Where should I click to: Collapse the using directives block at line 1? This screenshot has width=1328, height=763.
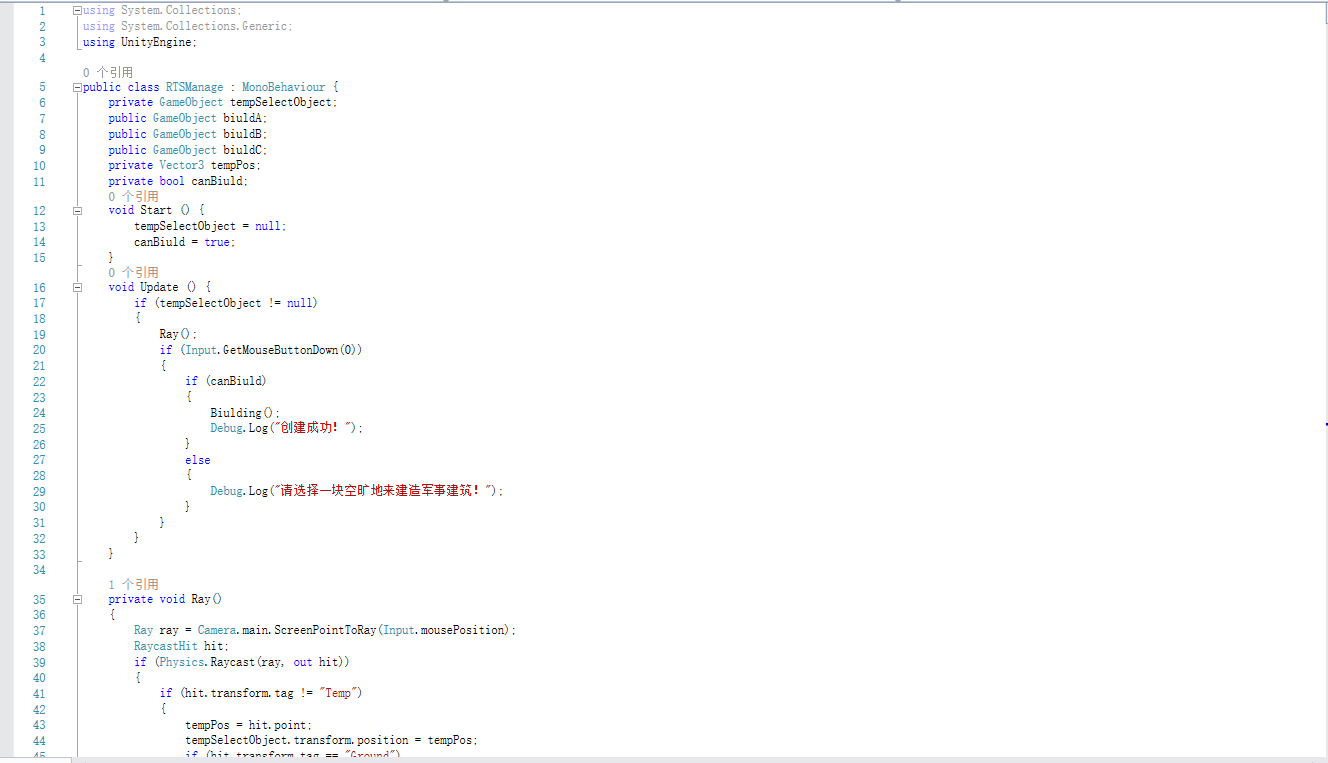77,10
